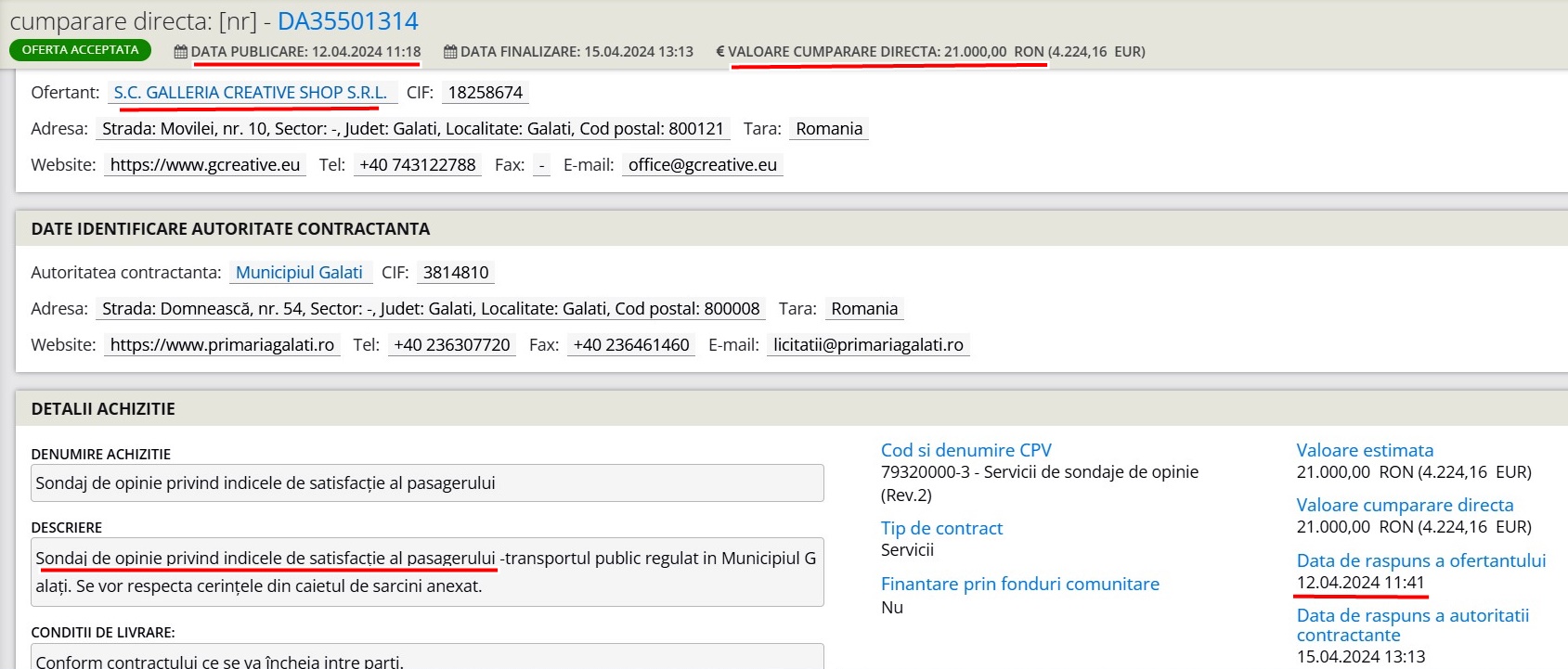Click the https://www.primariagalati.ro website field
The height and width of the screenshot is (669, 1568).
[x=222, y=344]
